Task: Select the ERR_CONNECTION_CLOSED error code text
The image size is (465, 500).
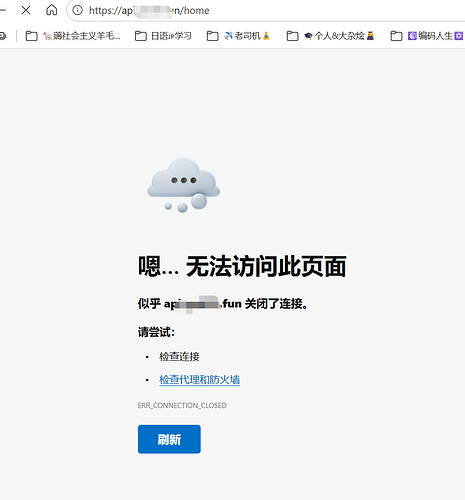Action: click(182, 405)
